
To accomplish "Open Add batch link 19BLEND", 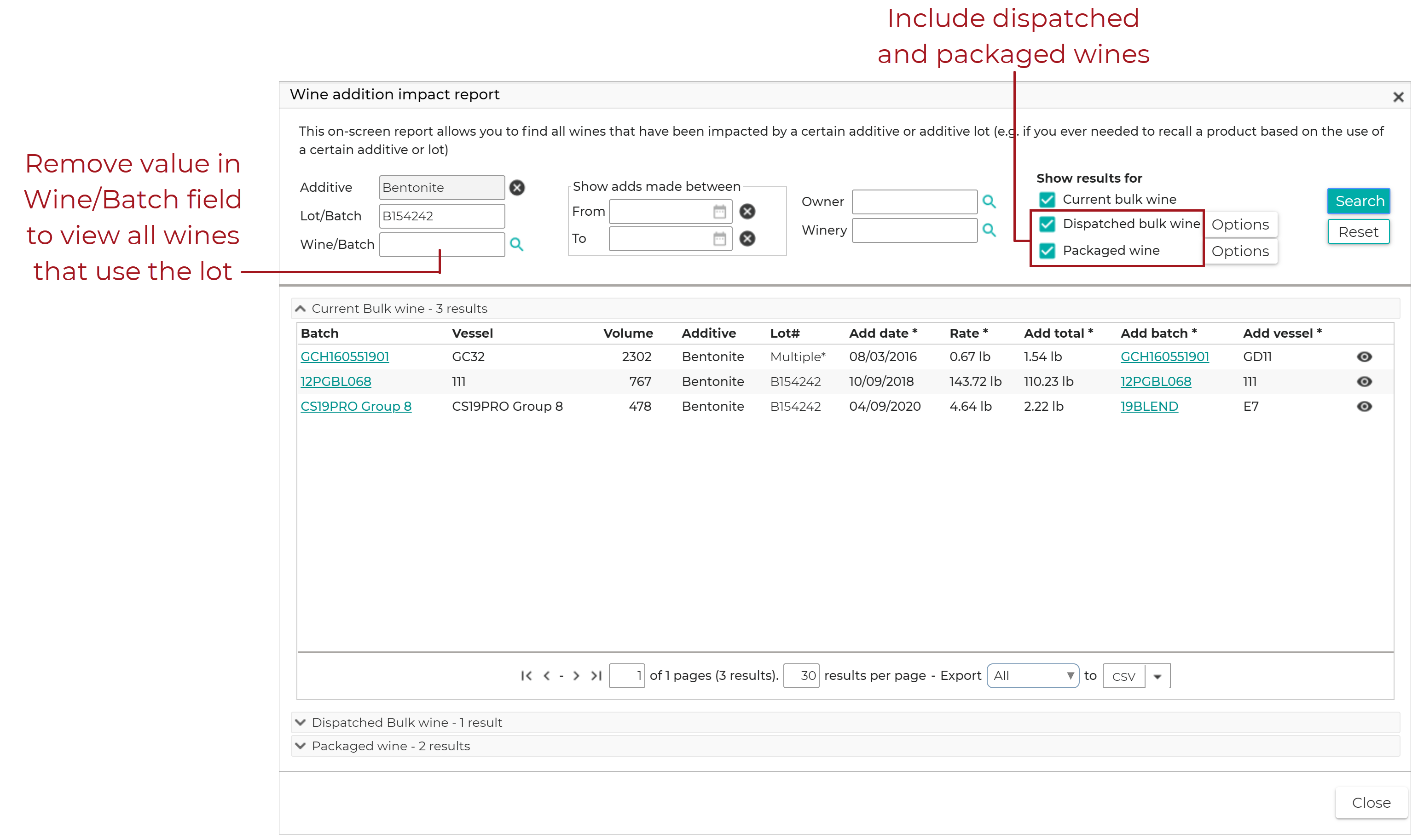I will pos(1149,406).
